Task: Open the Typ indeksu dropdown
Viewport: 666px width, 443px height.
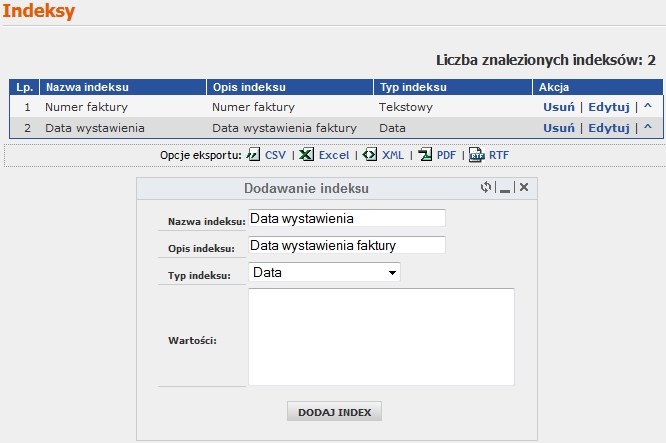Action: tap(324, 272)
